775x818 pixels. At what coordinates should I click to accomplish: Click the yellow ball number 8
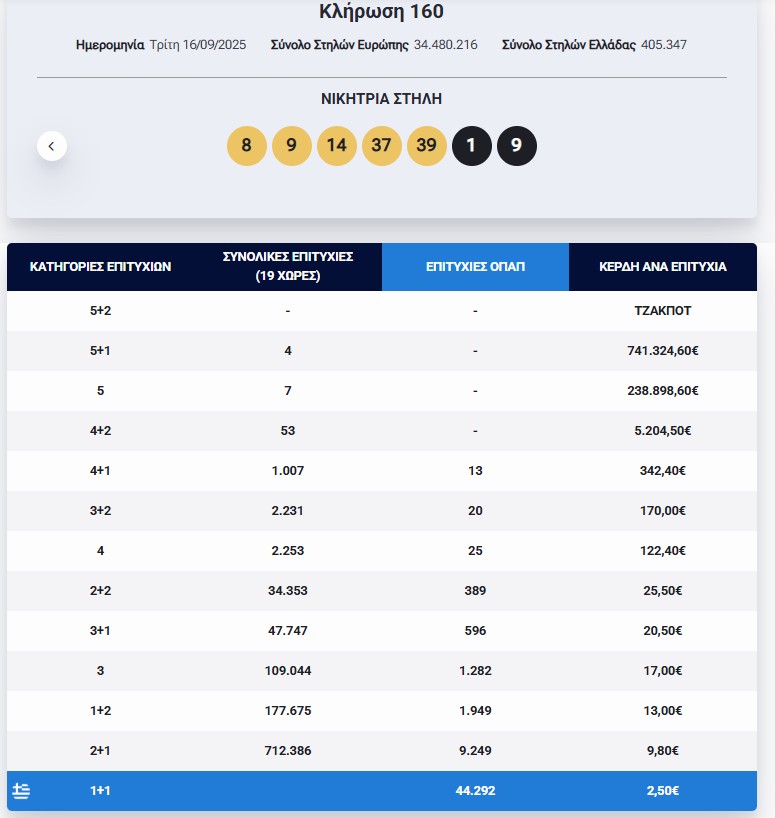[x=247, y=146]
